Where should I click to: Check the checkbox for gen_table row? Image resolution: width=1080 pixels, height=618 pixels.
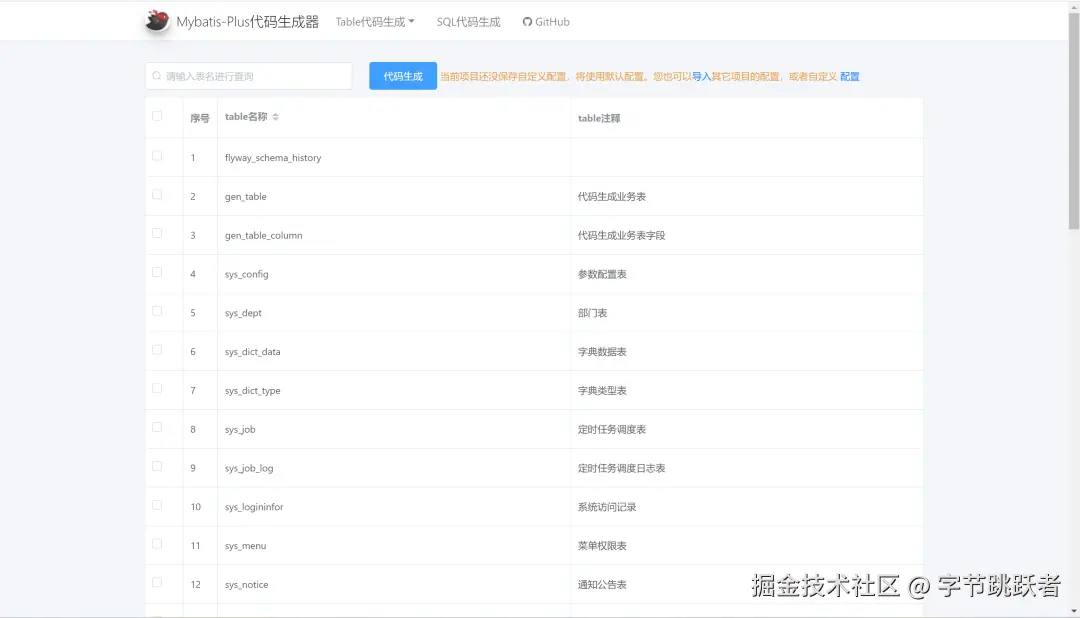(x=156, y=194)
